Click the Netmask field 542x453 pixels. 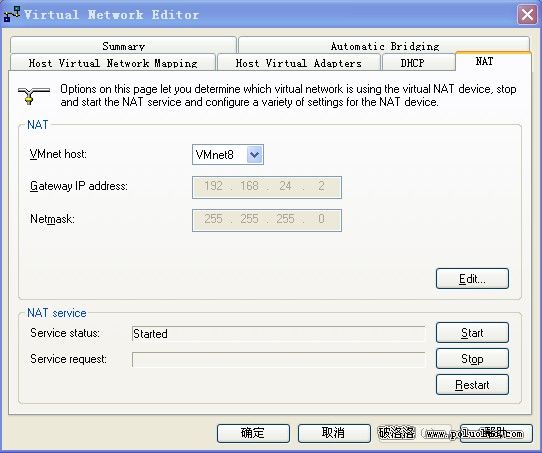[x=267, y=220]
